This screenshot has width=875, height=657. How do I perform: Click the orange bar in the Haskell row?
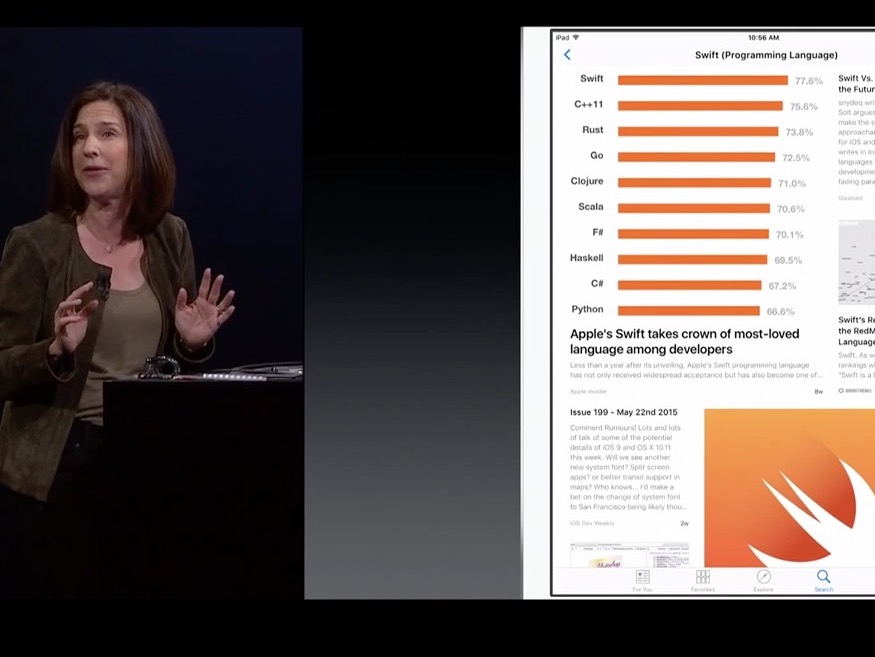tap(693, 260)
